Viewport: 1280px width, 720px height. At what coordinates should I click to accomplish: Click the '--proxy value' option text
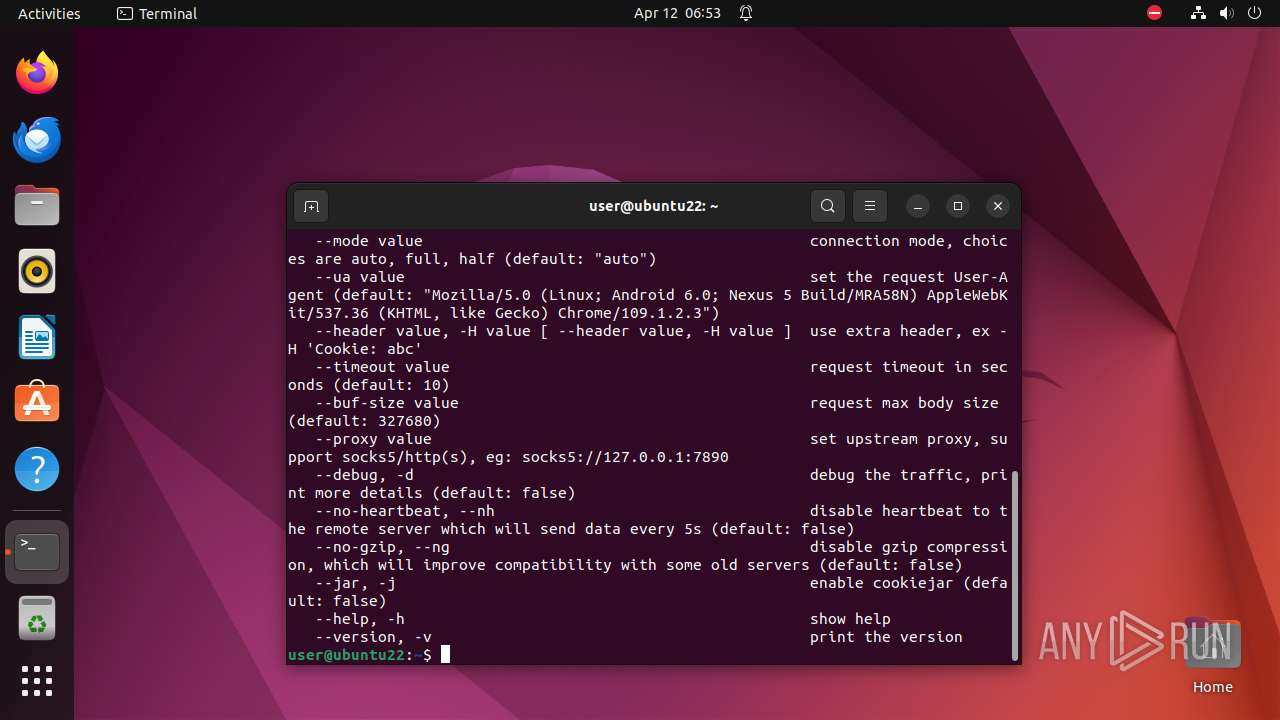tap(373, 439)
